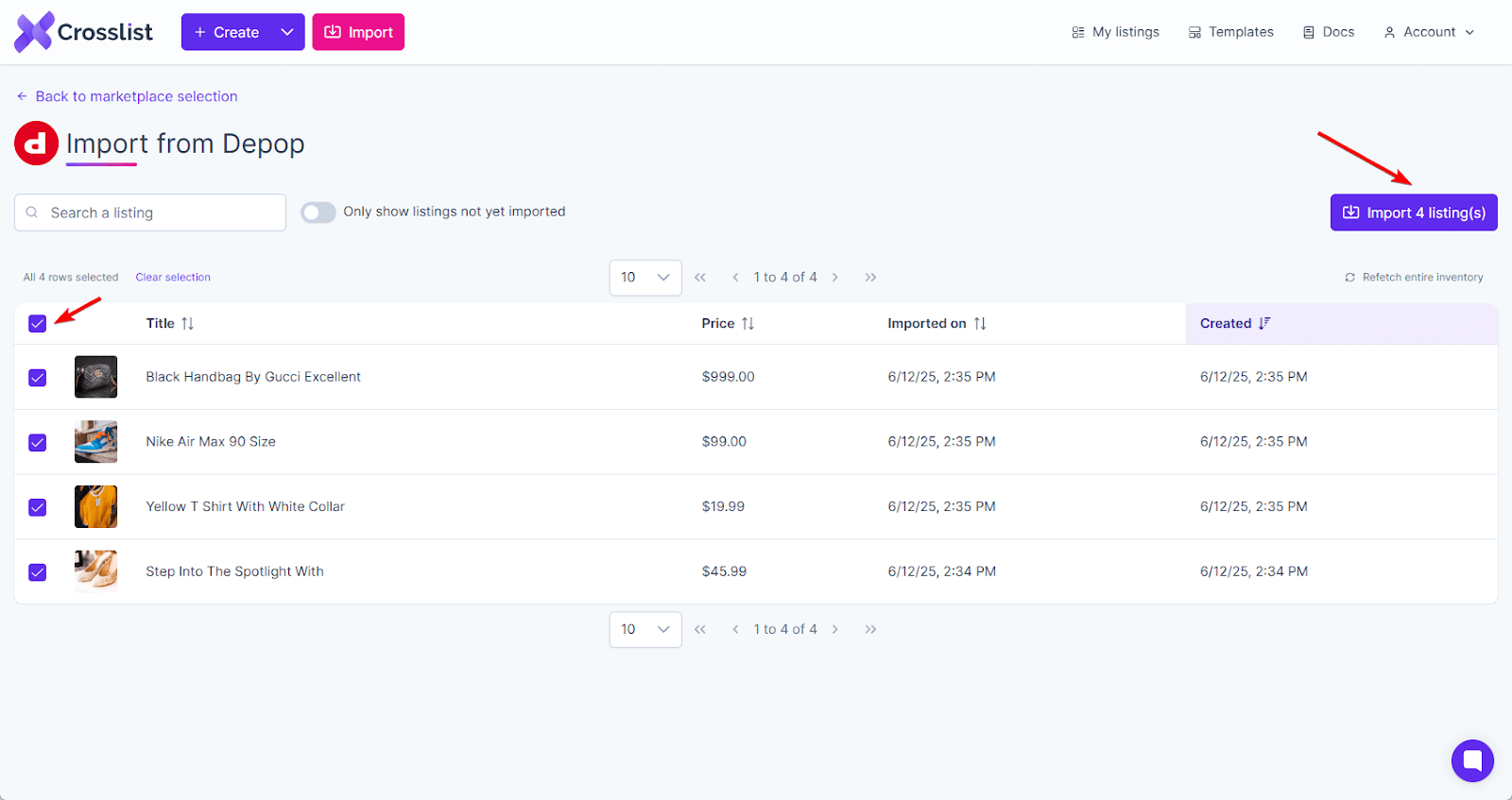This screenshot has width=1512, height=800.
Task: Toggle the select-all rows checkbox
Action: click(x=38, y=324)
